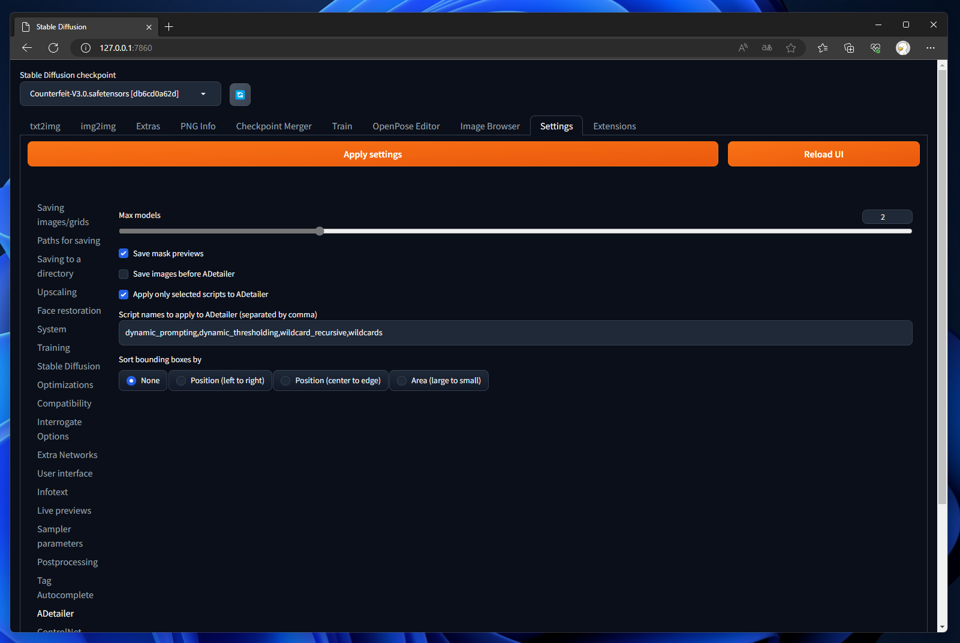
Task: Open User interface settings section
Action: click(x=65, y=473)
